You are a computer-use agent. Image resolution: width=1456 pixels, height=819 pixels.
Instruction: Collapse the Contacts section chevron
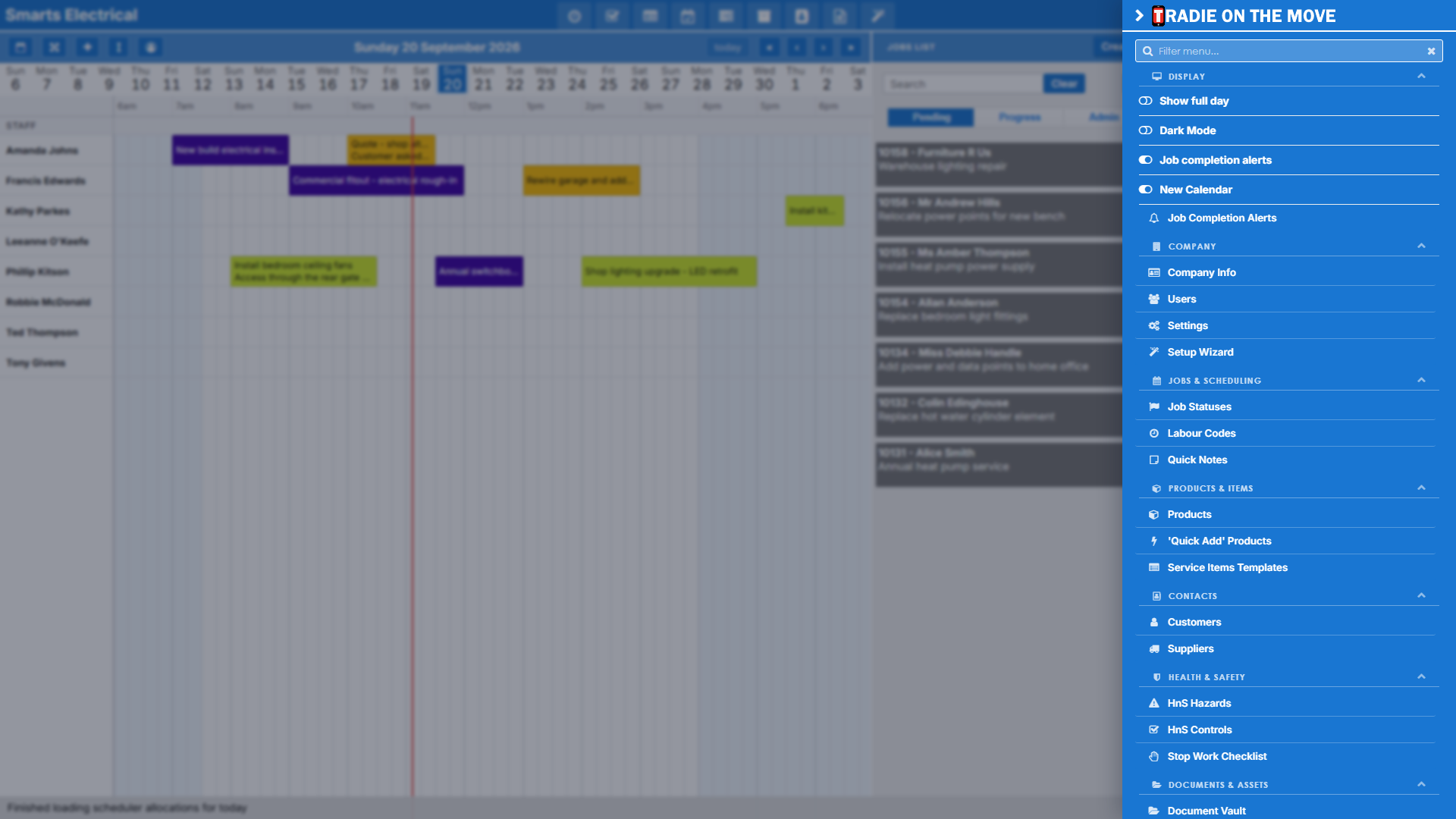point(1421,595)
